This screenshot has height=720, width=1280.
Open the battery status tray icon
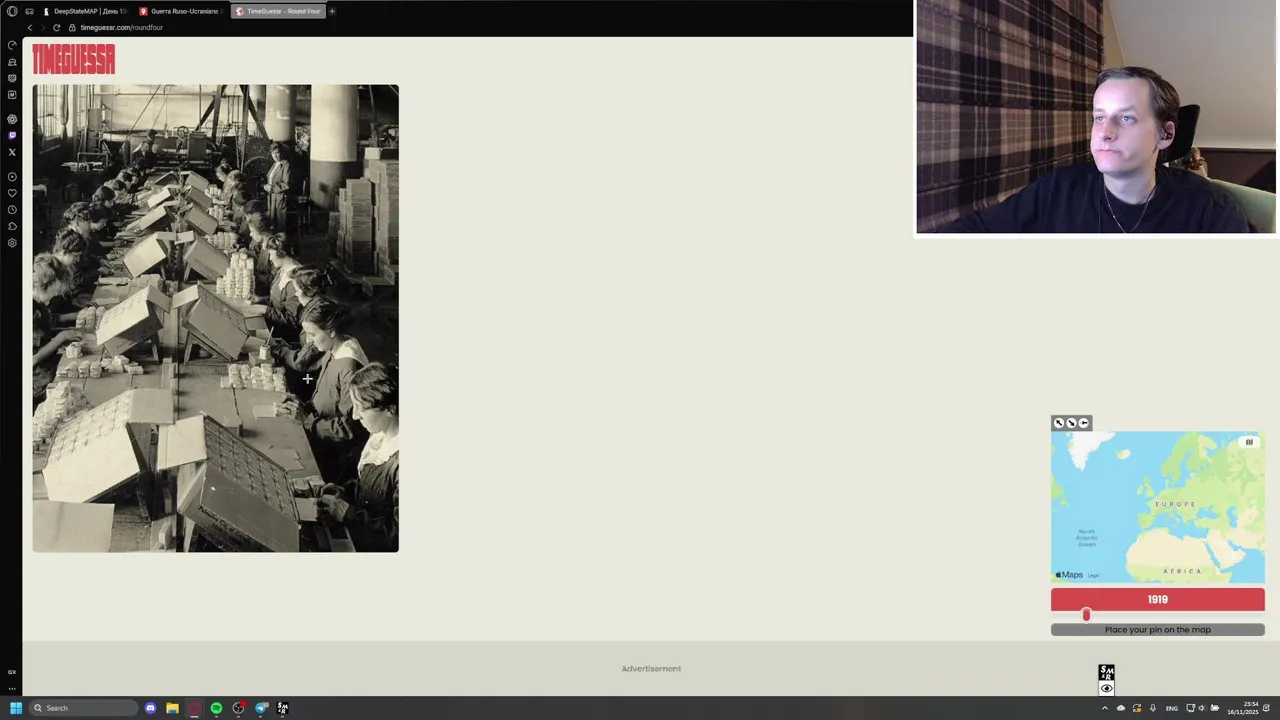pos(1214,708)
